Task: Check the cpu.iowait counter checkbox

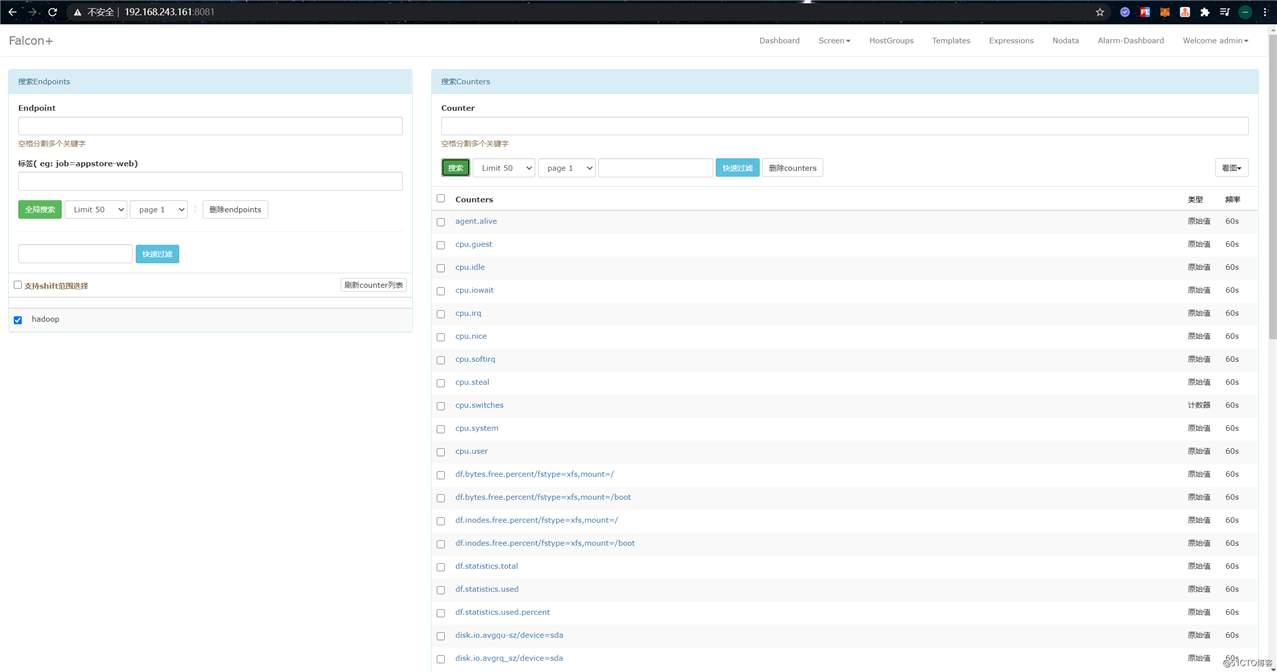Action: pos(441,291)
